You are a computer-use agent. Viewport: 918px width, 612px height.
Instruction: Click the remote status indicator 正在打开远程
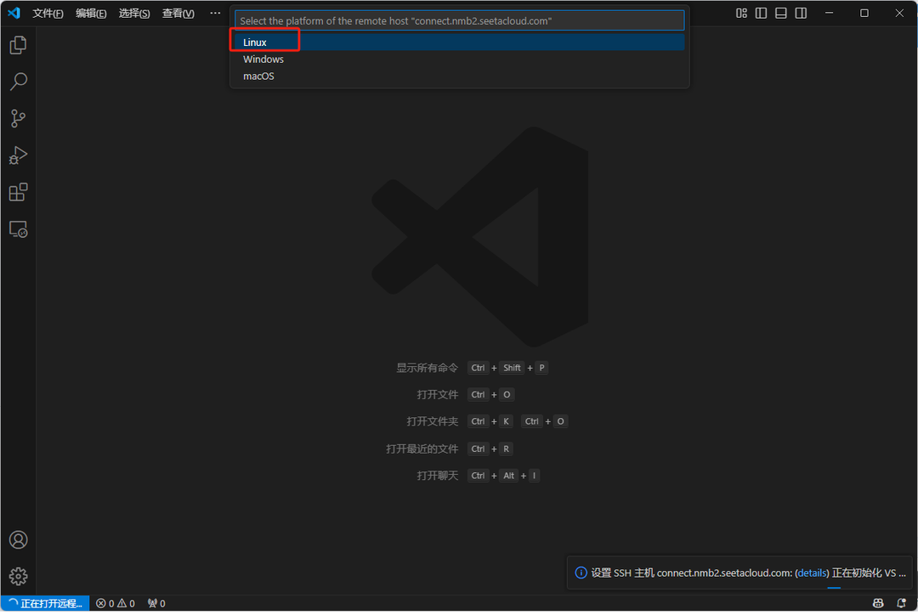tap(45, 603)
